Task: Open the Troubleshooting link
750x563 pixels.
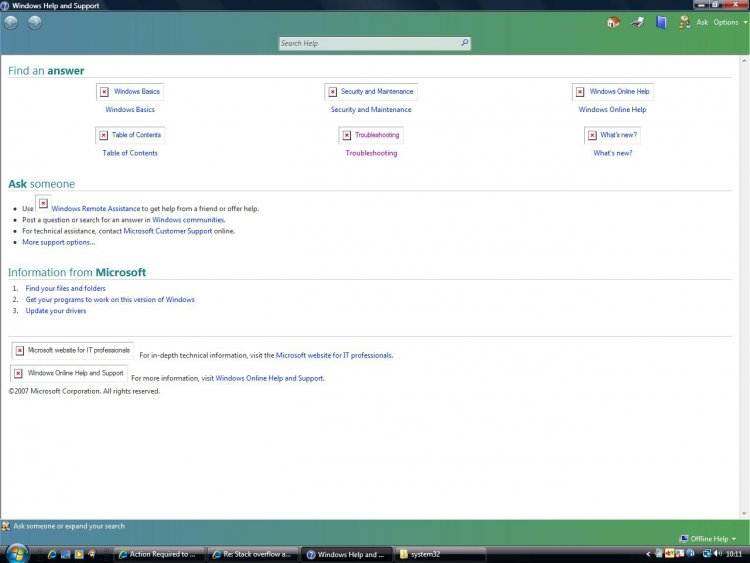Action: click(x=371, y=153)
